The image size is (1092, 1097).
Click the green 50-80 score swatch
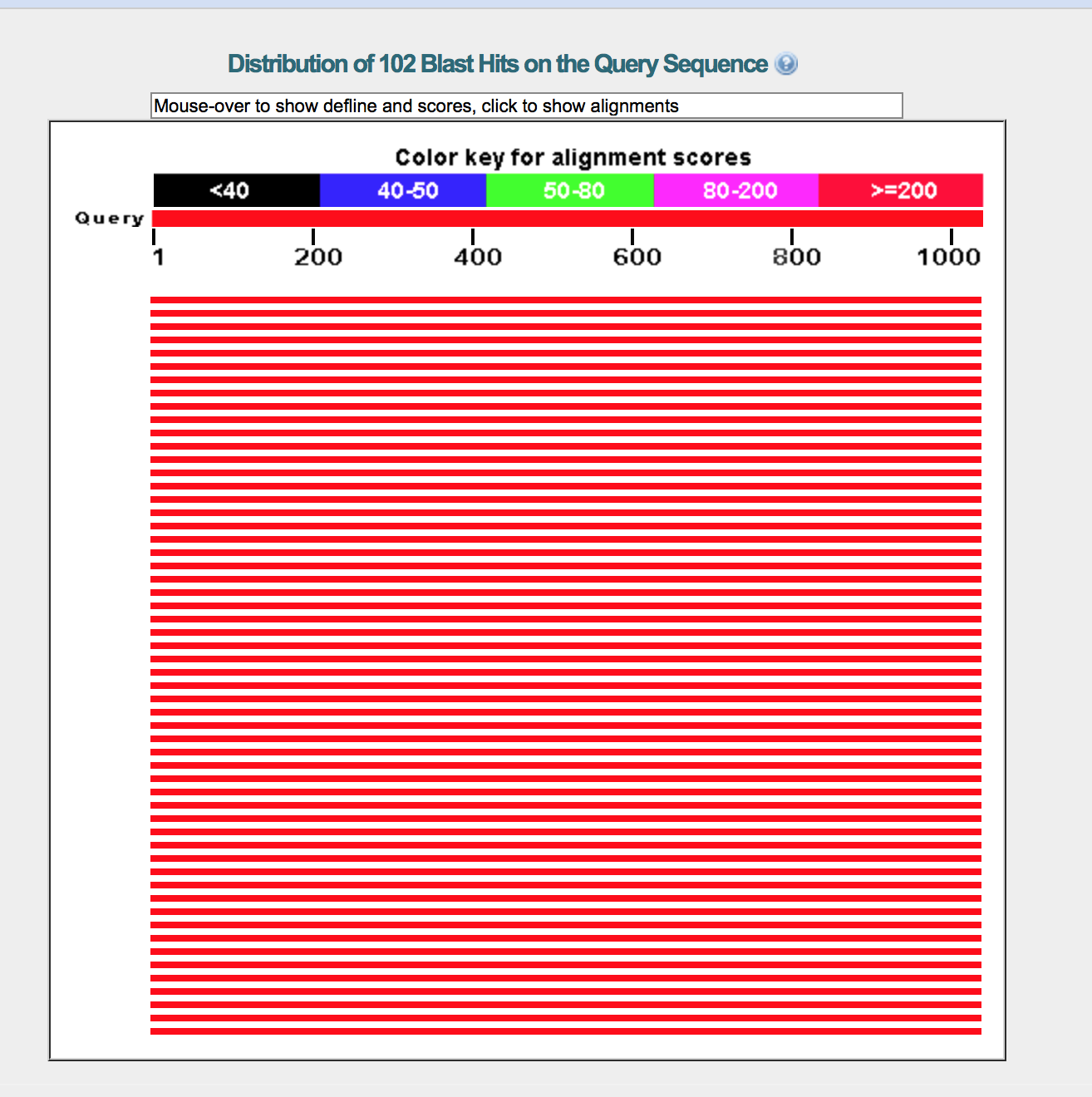tap(570, 190)
